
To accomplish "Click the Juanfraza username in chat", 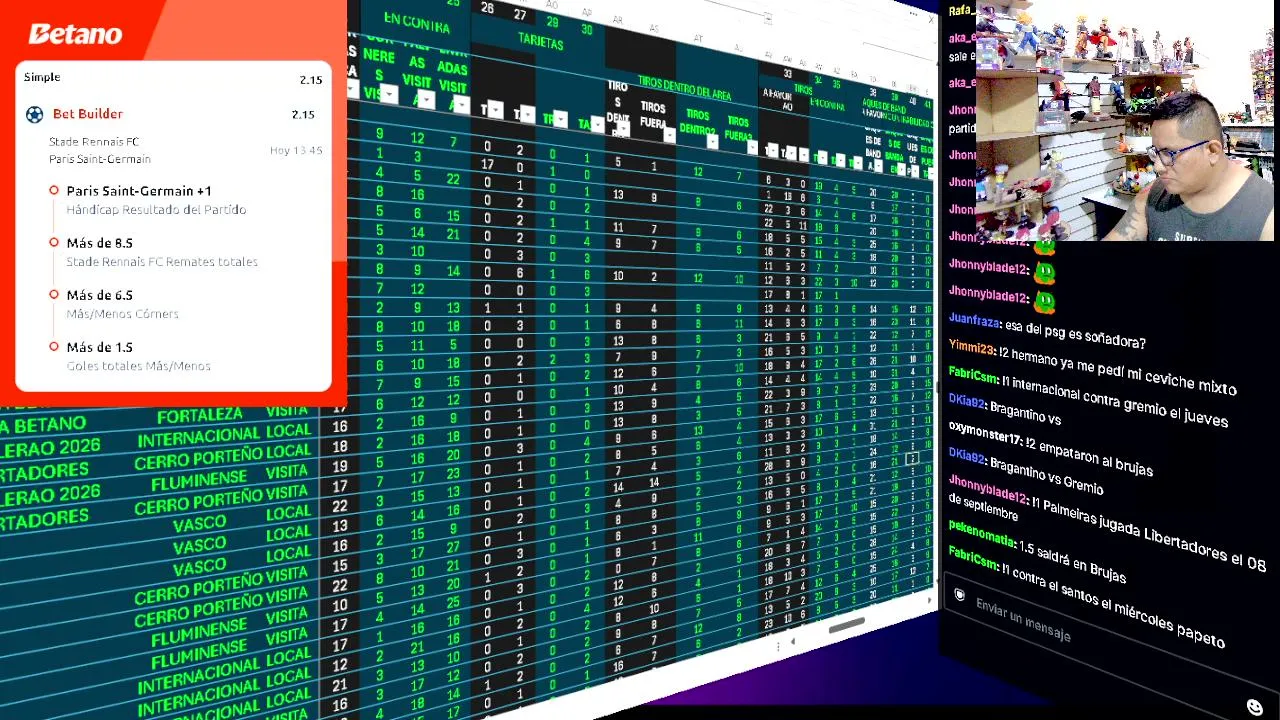I will point(973,321).
